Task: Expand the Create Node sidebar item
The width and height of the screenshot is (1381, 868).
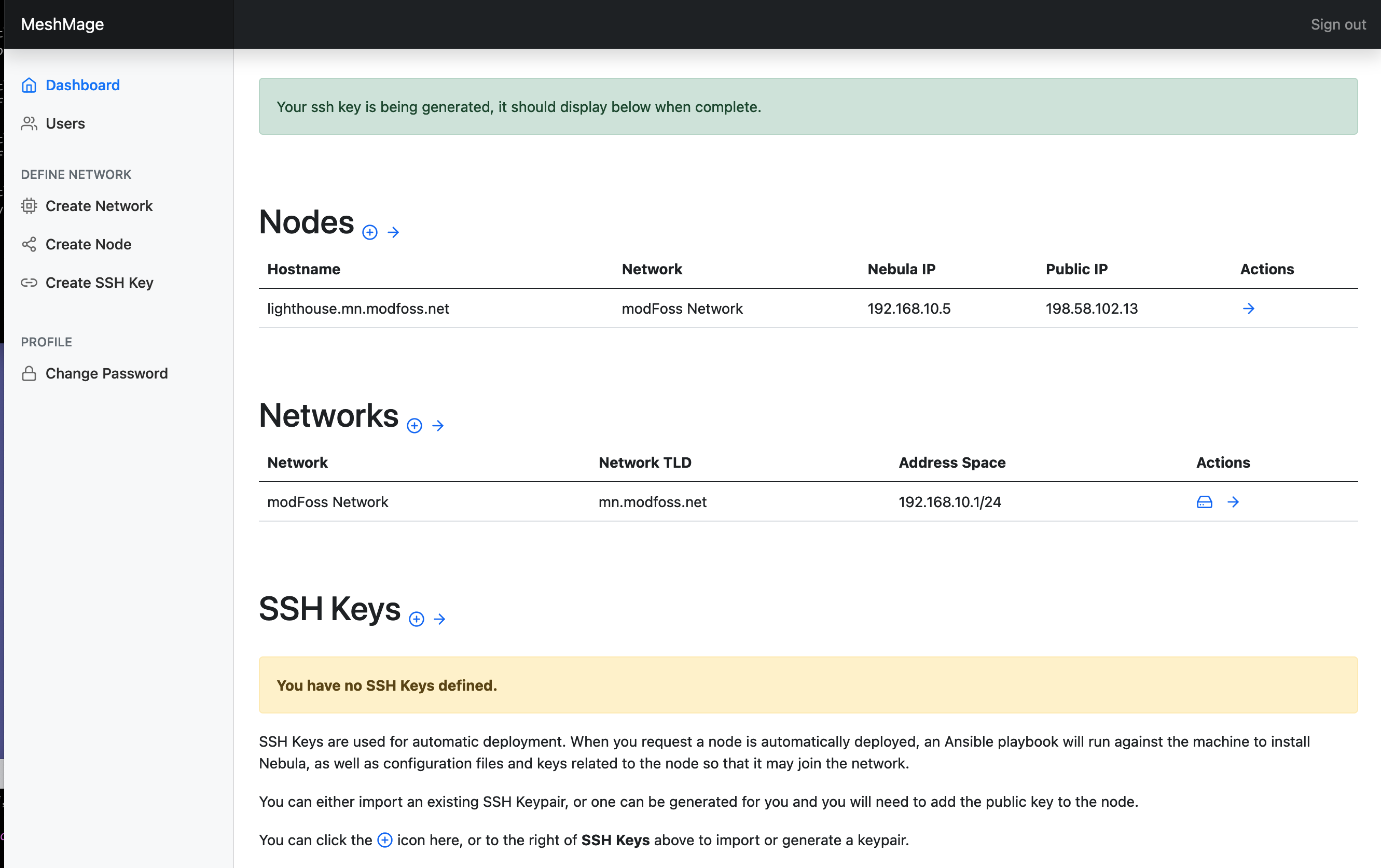Action: [x=89, y=244]
